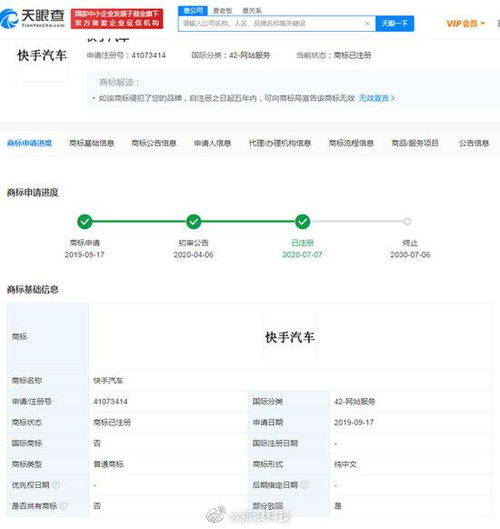This screenshot has height=529, width=500.
Task: Click the Tianyancha logo
Action: (x=32, y=18)
